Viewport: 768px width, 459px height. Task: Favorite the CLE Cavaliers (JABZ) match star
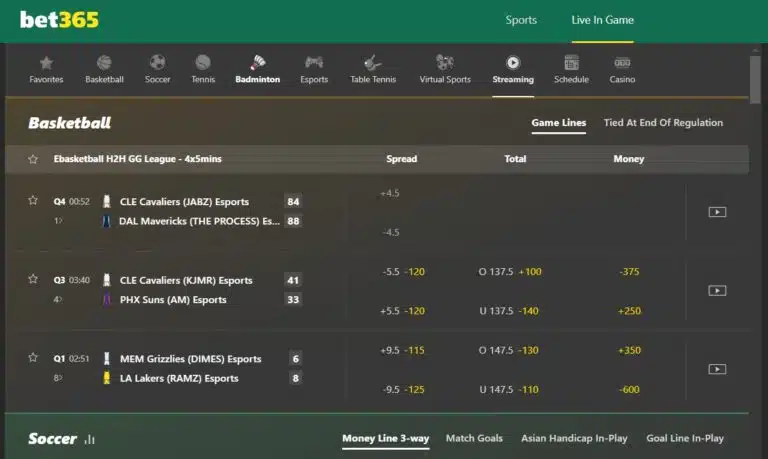[33, 200]
